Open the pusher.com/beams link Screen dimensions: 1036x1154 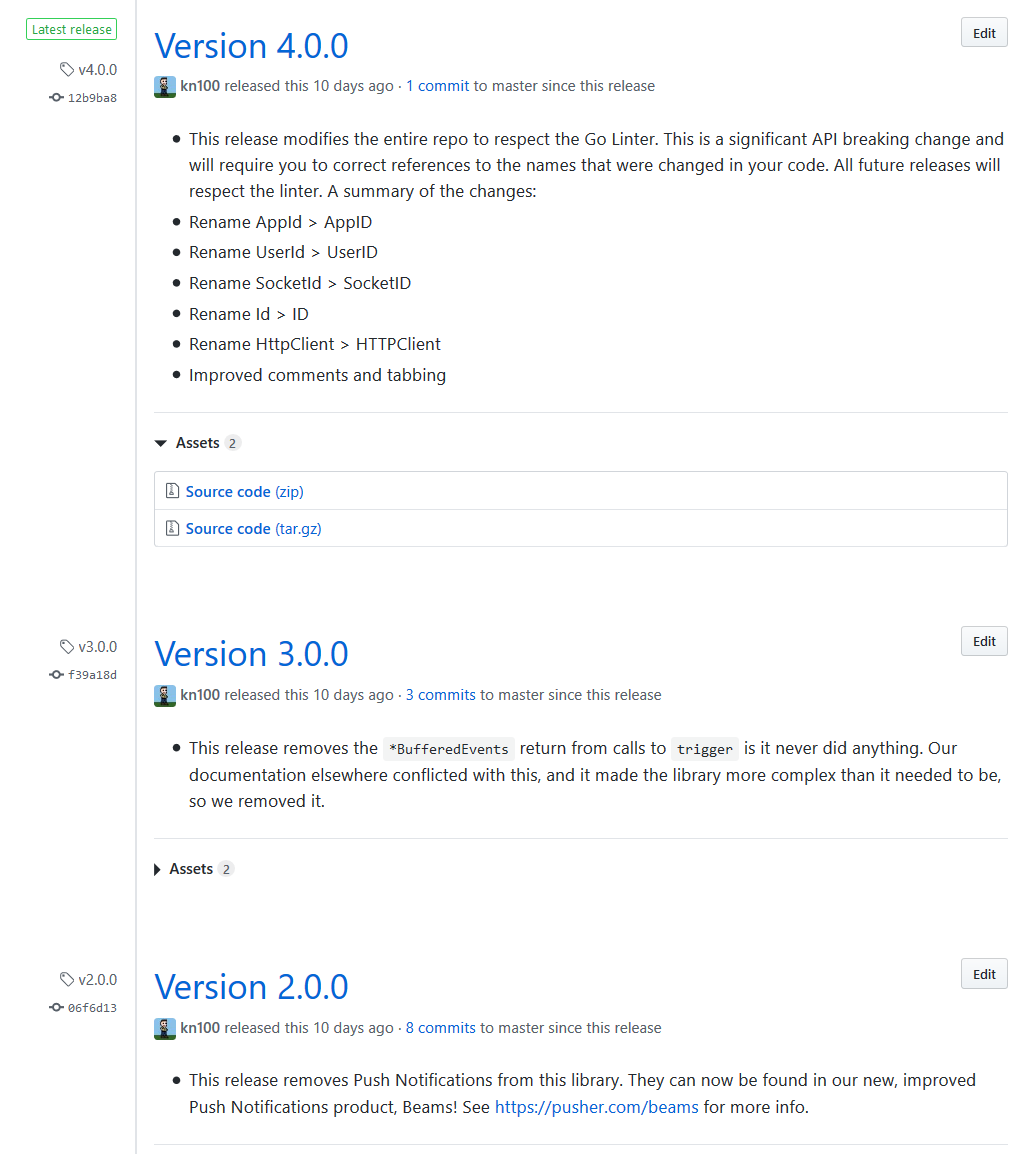[596, 1107]
